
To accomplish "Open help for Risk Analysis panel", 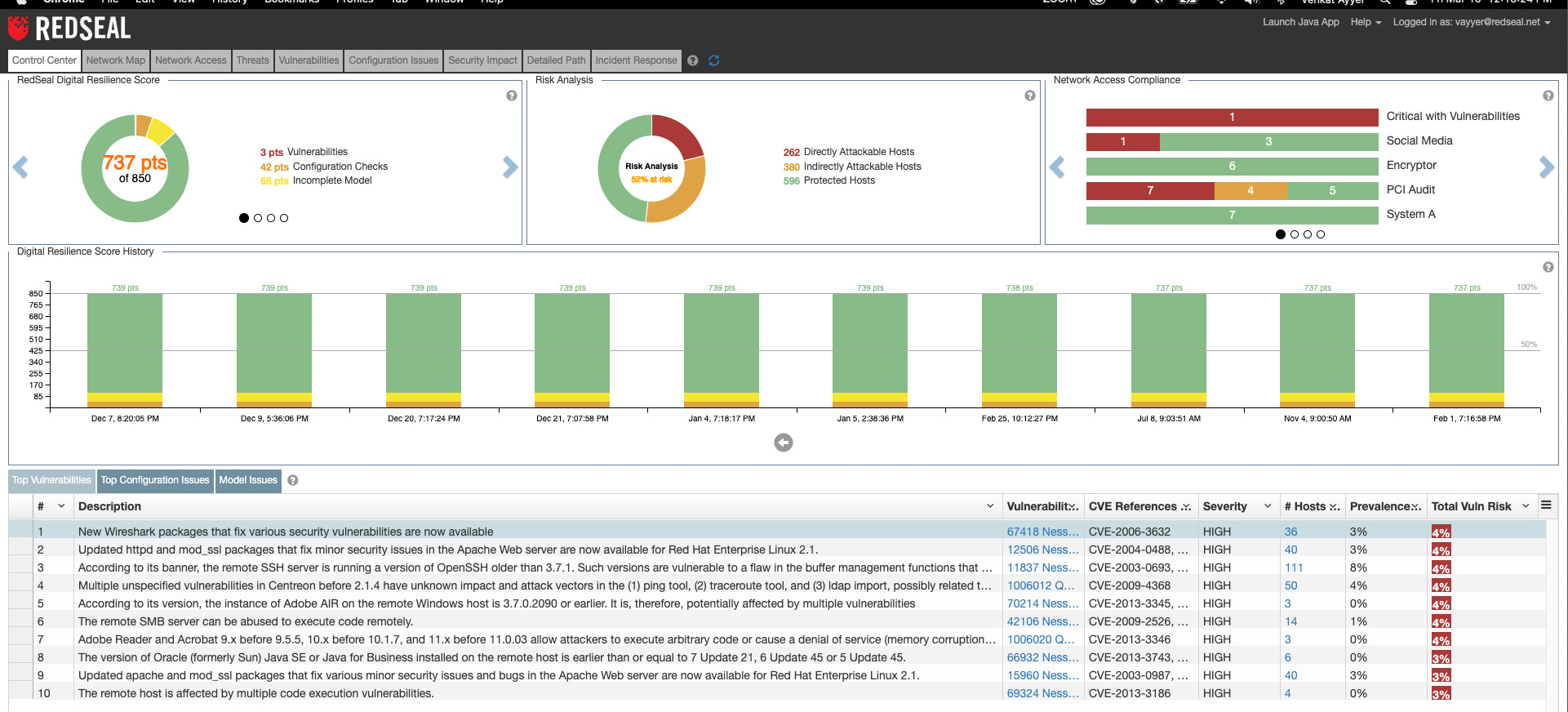I will pyautogui.click(x=1030, y=96).
